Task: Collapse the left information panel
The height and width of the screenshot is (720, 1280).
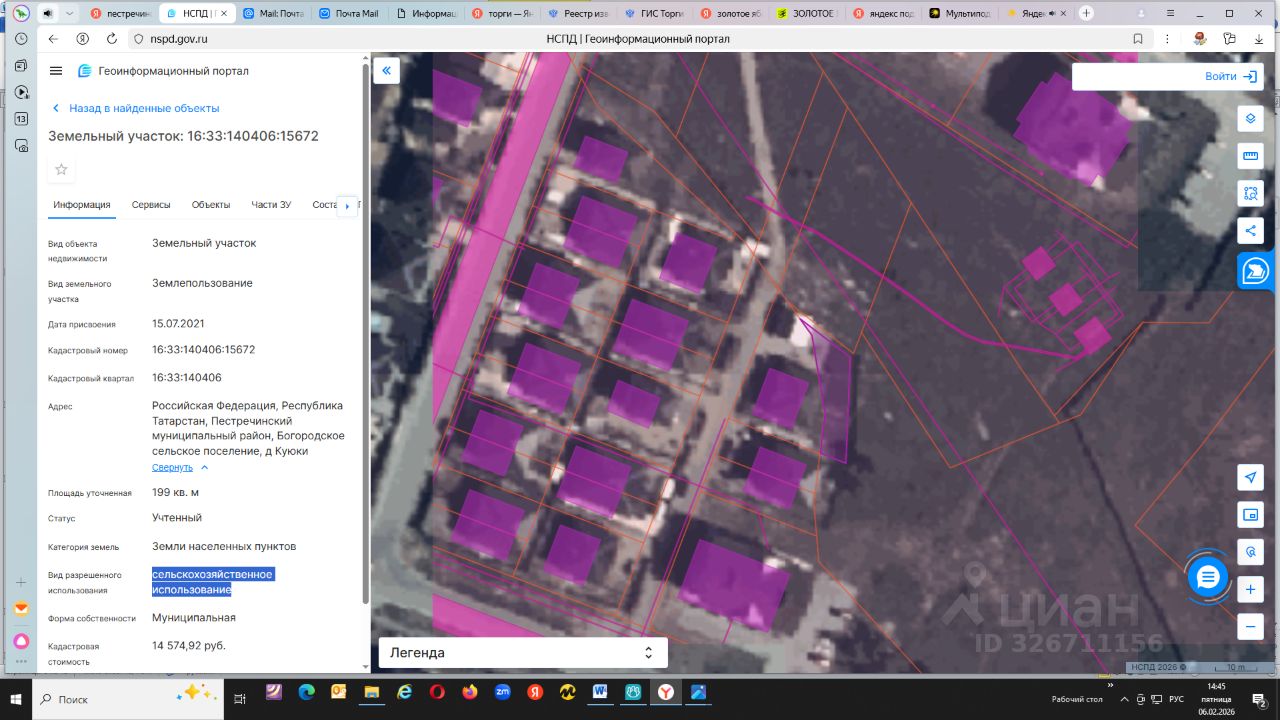Action: pos(386,71)
